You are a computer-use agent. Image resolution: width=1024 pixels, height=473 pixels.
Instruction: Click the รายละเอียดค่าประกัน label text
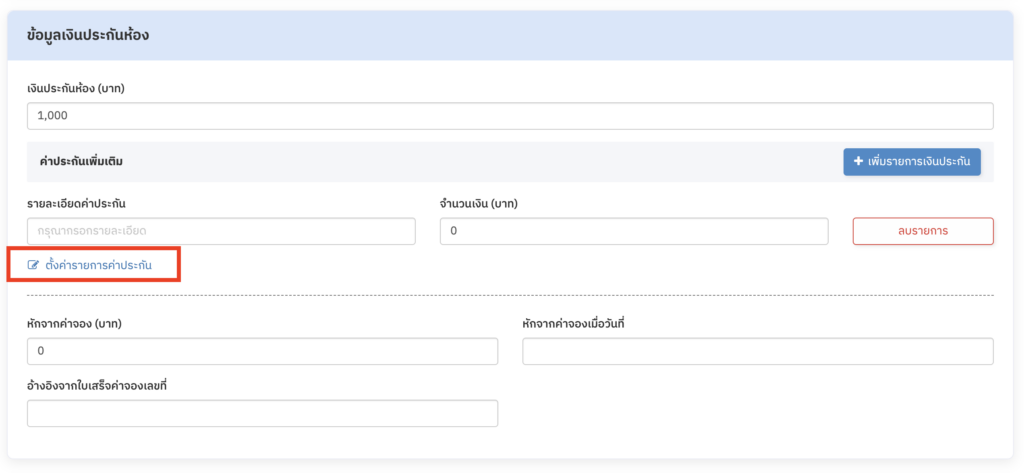click(x=76, y=204)
